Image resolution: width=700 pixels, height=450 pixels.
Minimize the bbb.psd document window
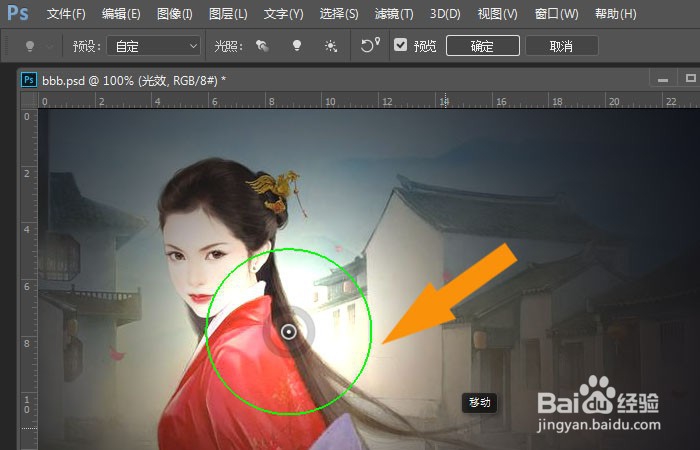coord(663,79)
